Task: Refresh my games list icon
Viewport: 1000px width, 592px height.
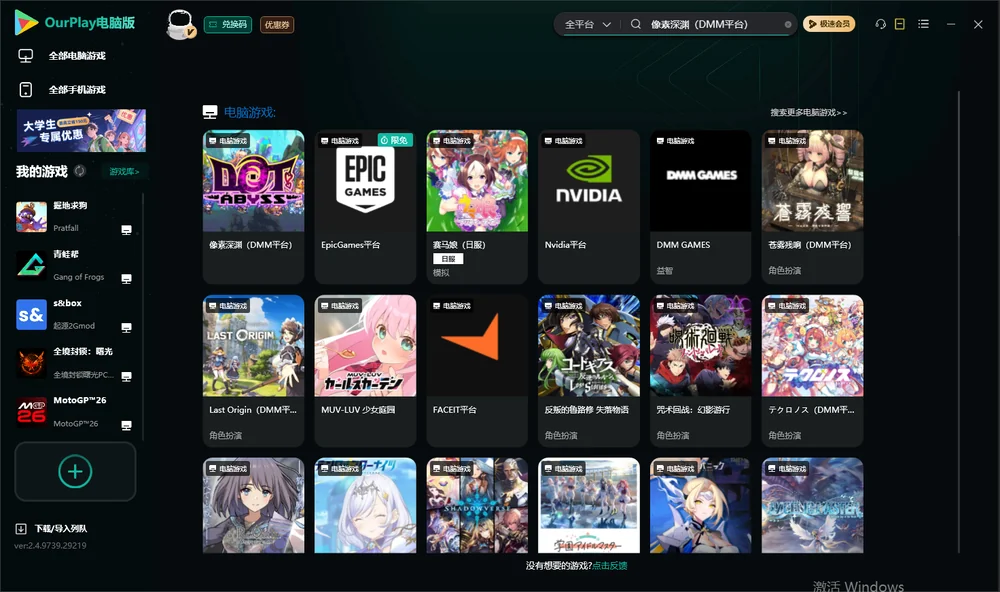Action: (80, 171)
